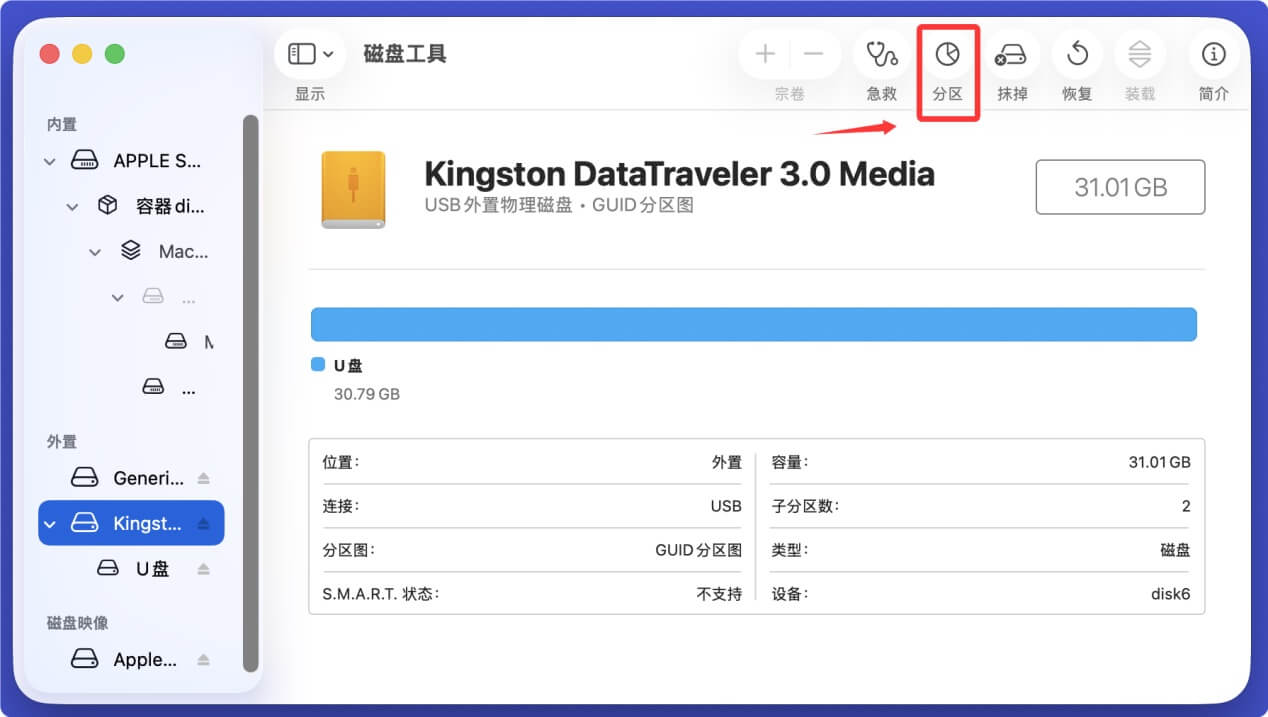Click the 装载 (Mount) toolbar icon
1268x717 pixels.
pyautogui.click(x=1140, y=55)
